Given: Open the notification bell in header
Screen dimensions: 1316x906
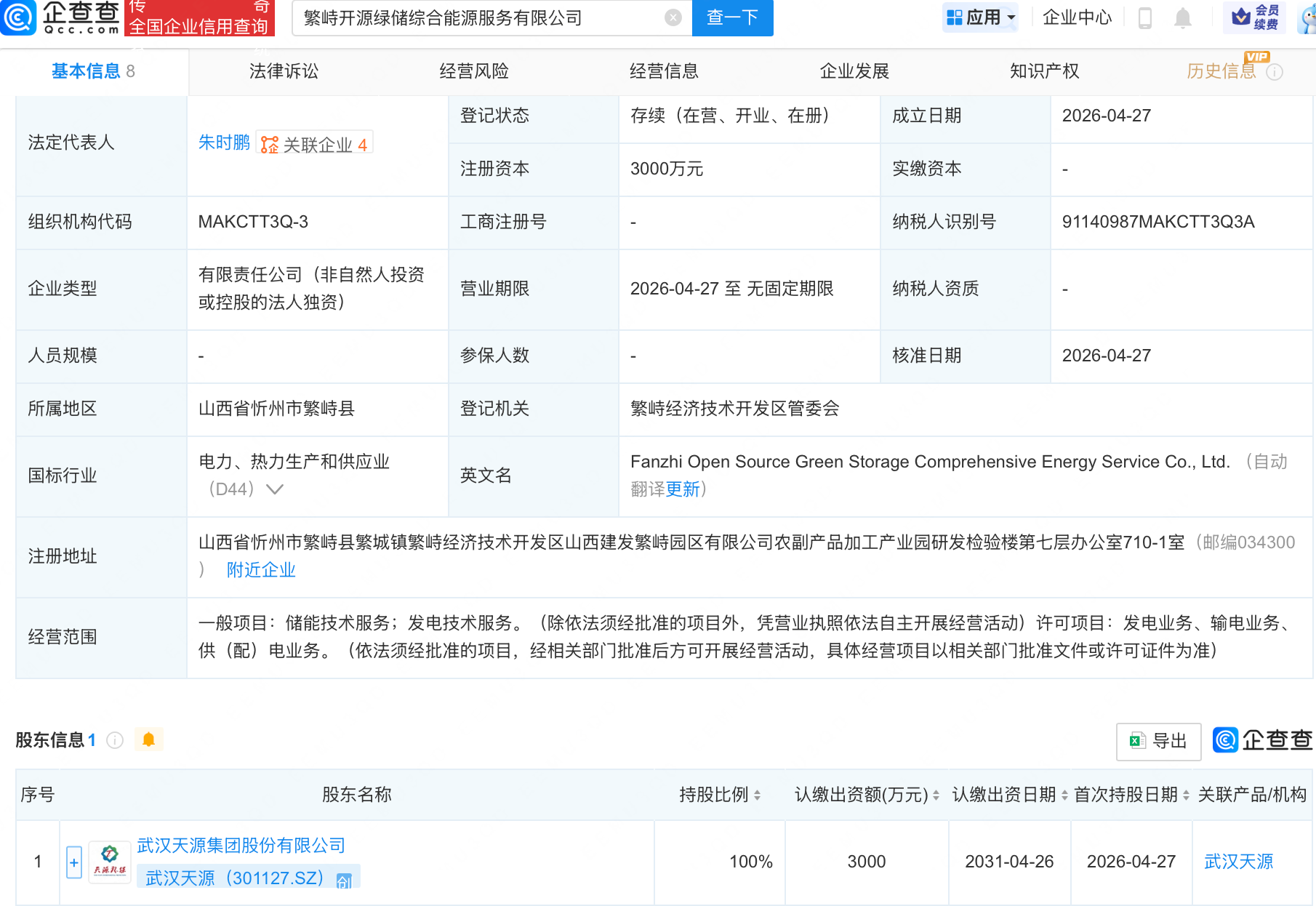Looking at the screenshot, I should tap(1183, 17).
